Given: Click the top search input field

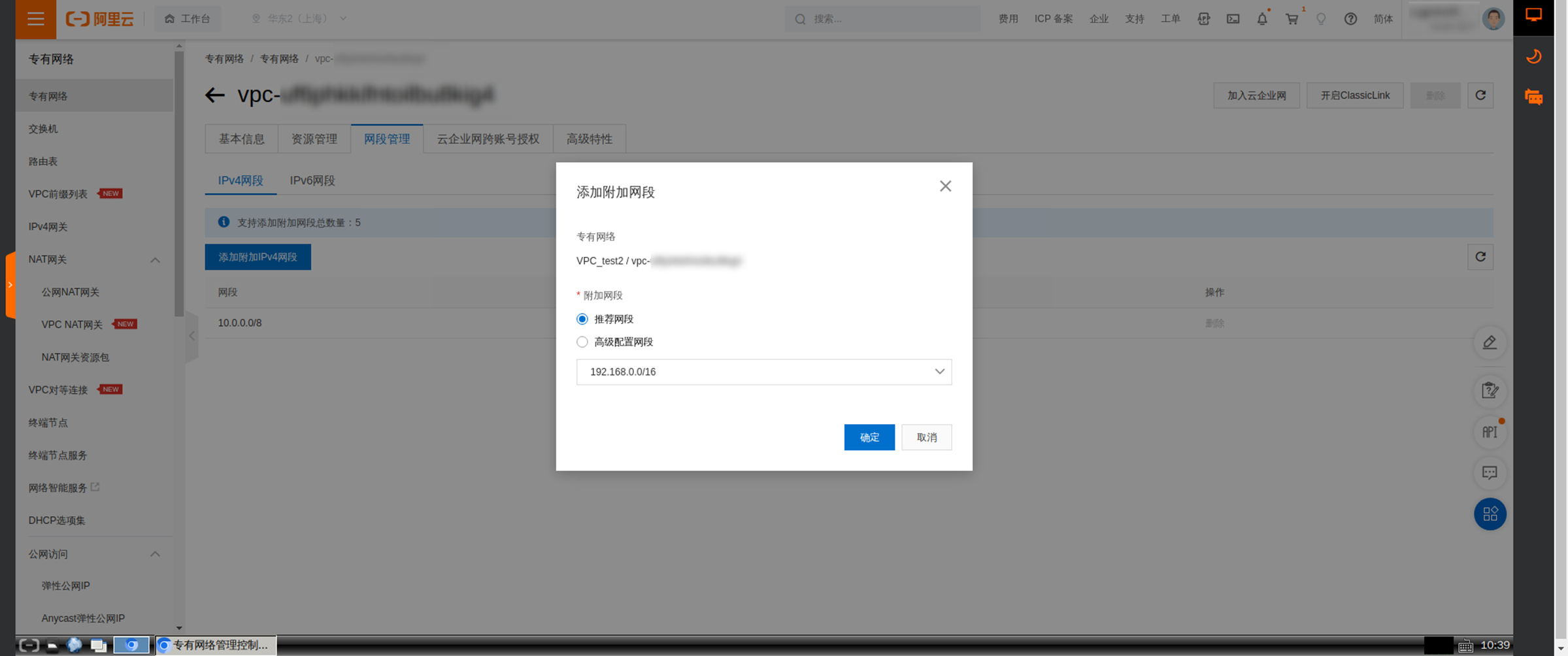Looking at the screenshot, I should [882, 19].
